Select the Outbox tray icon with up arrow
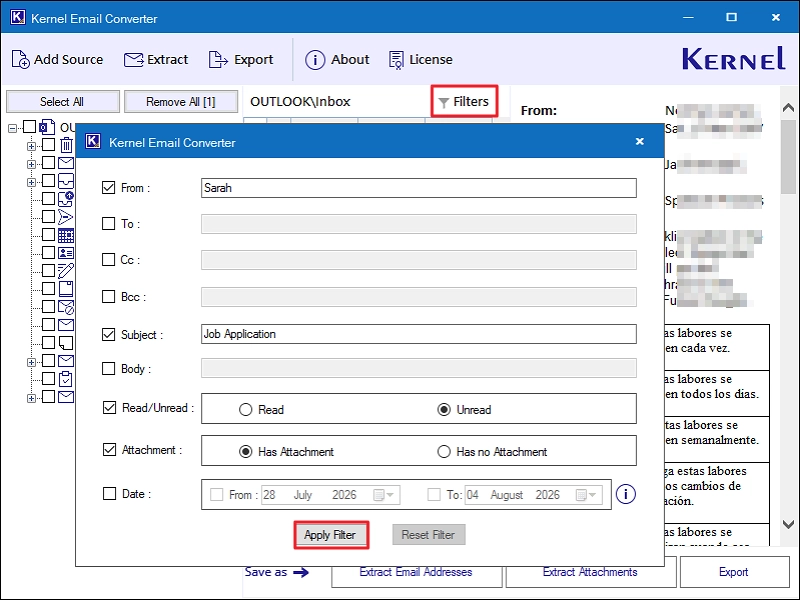 (x=66, y=198)
